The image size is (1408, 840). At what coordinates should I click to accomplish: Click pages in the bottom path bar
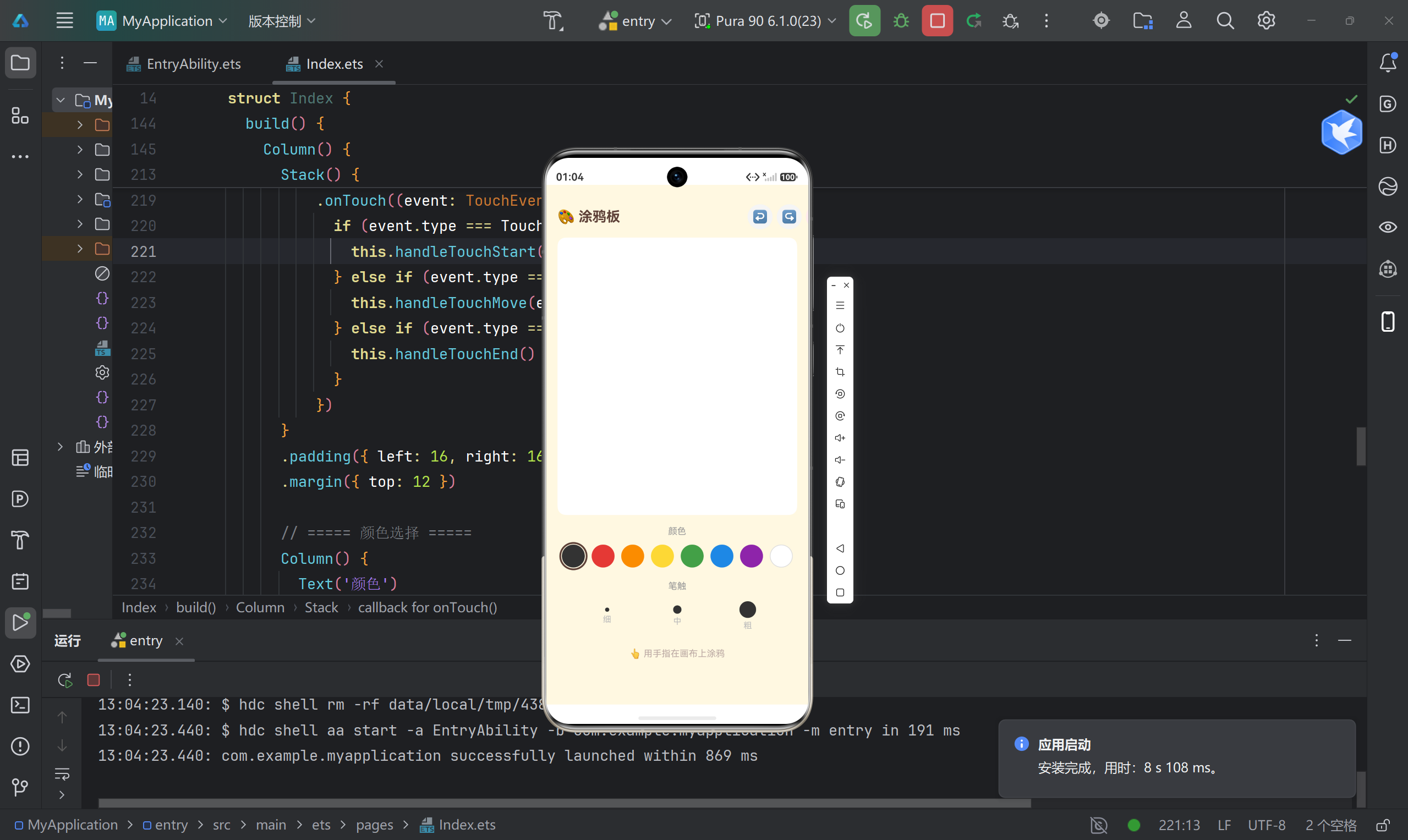pyautogui.click(x=374, y=825)
